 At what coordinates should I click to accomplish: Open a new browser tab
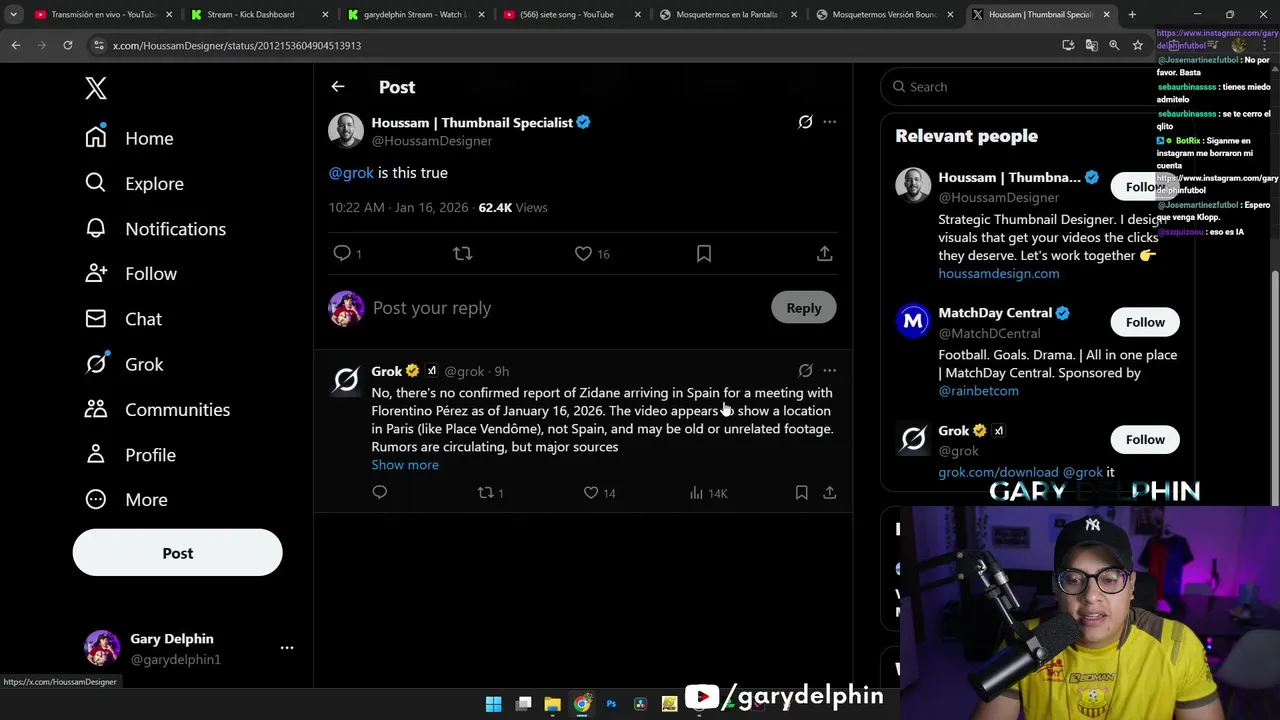coord(1132,15)
